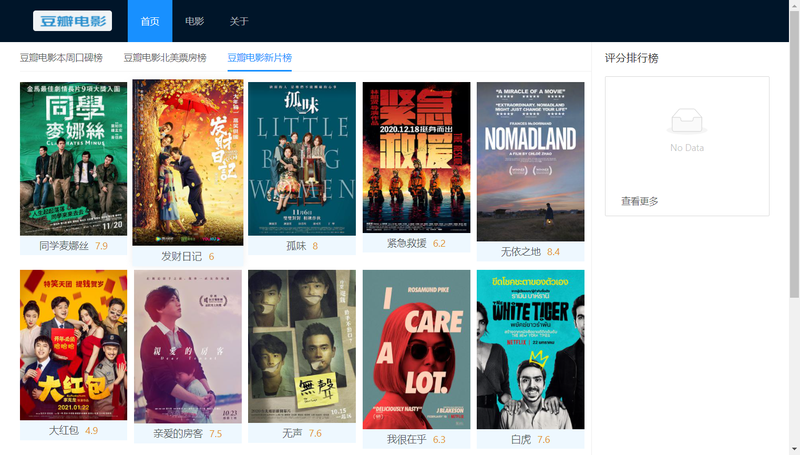Screen dimensions: 800x455
Task: Open the 亲爱的房客 poster
Action: tap(188, 346)
